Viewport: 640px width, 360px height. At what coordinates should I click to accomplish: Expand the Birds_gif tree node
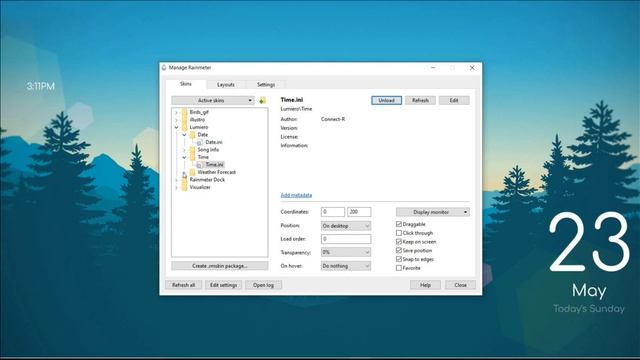pos(176,112)
